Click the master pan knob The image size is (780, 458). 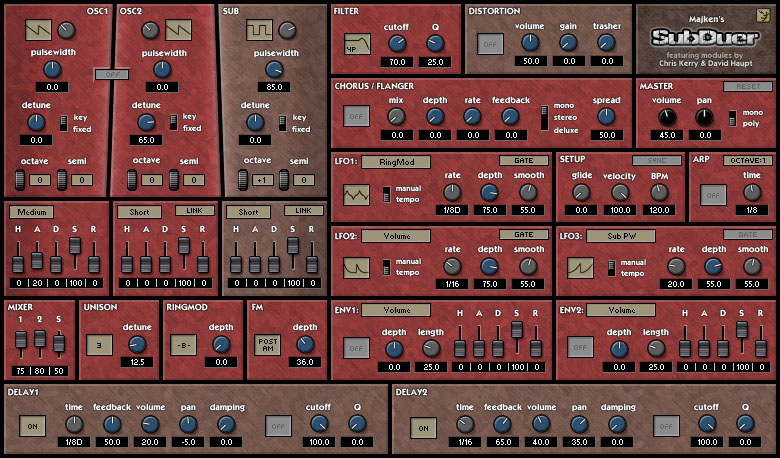pyautogui.click(x=704, y=117)
